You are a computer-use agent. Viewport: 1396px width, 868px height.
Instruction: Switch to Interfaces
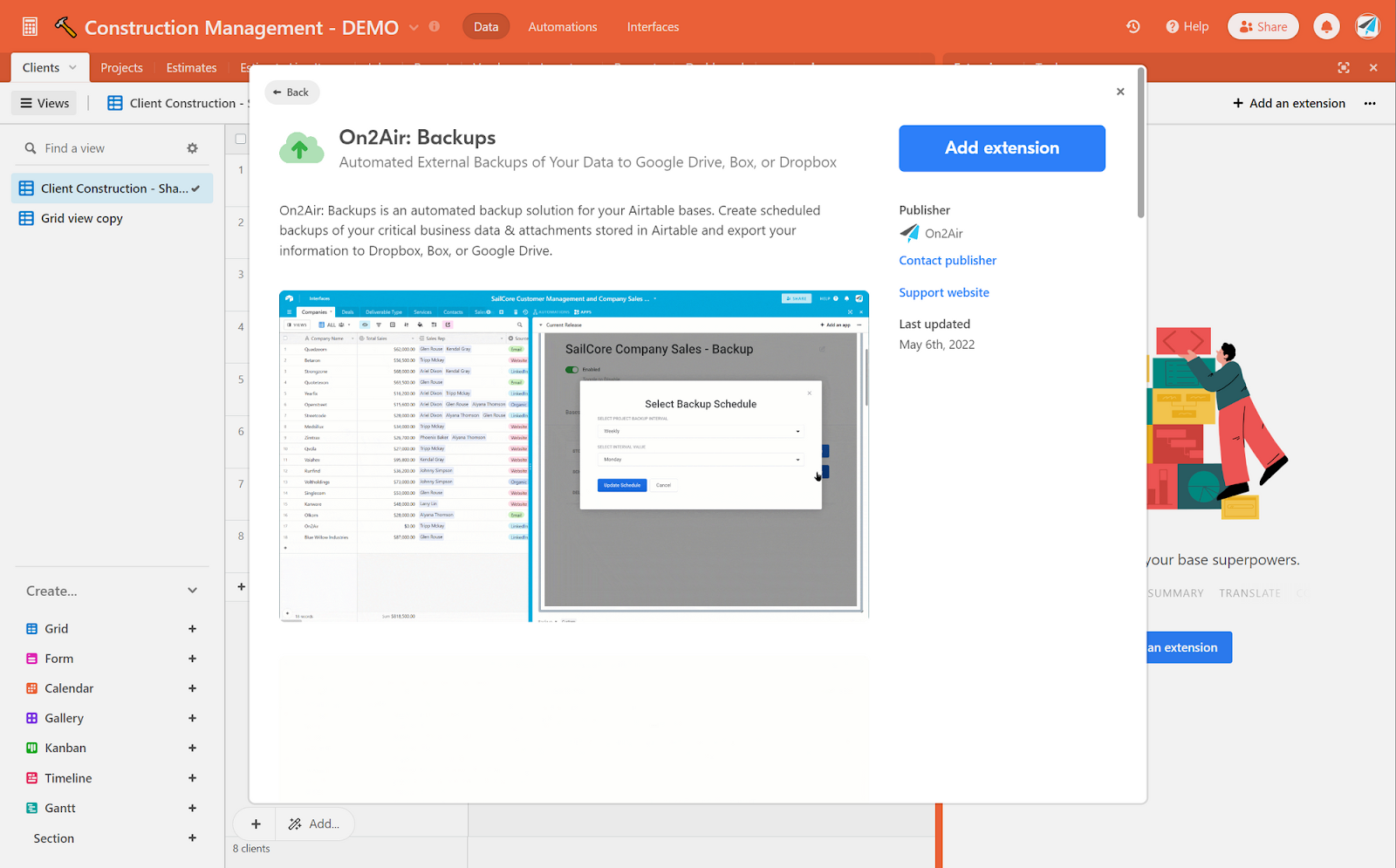pos(653,27)
